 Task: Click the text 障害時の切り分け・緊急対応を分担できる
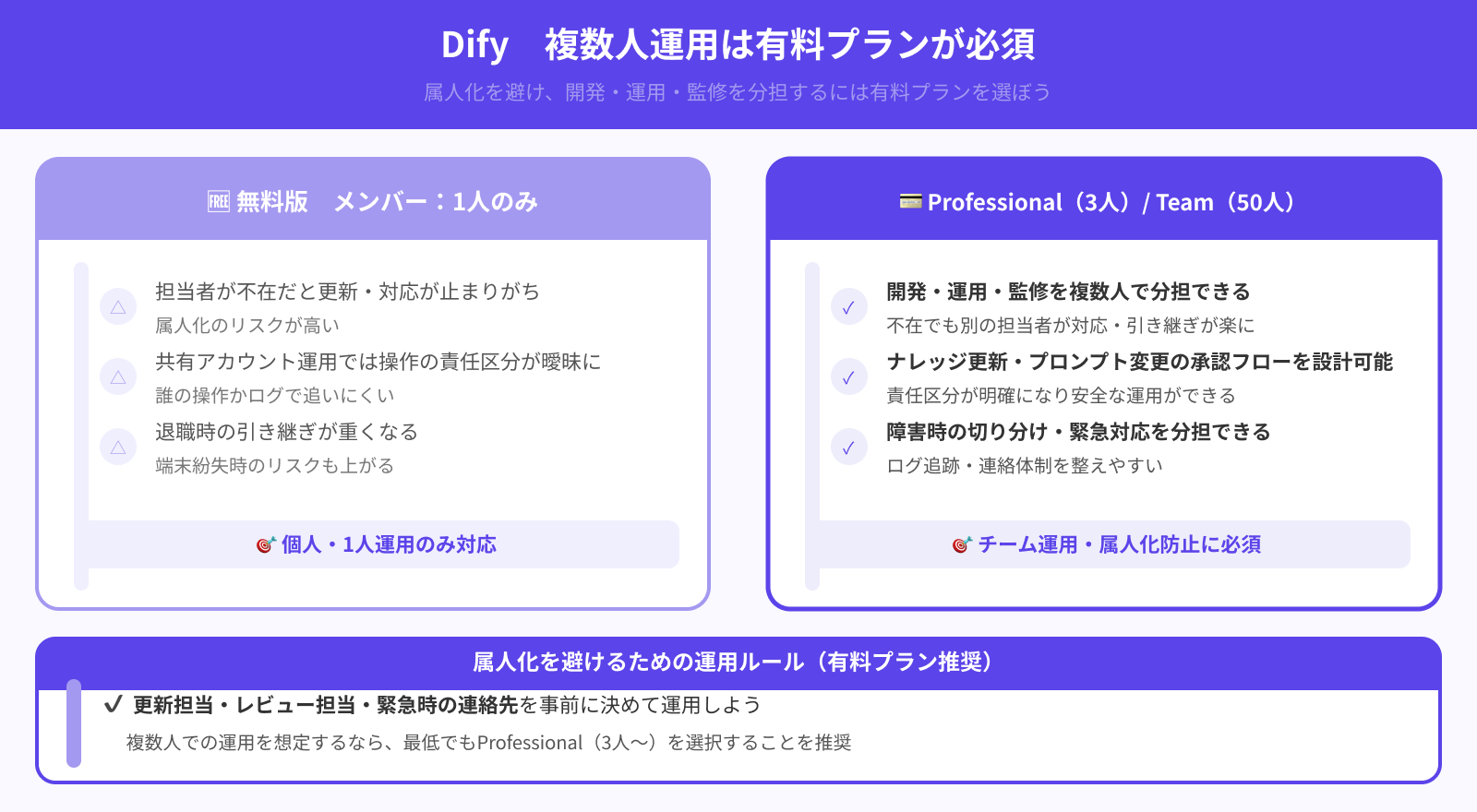click(1079, 432)
